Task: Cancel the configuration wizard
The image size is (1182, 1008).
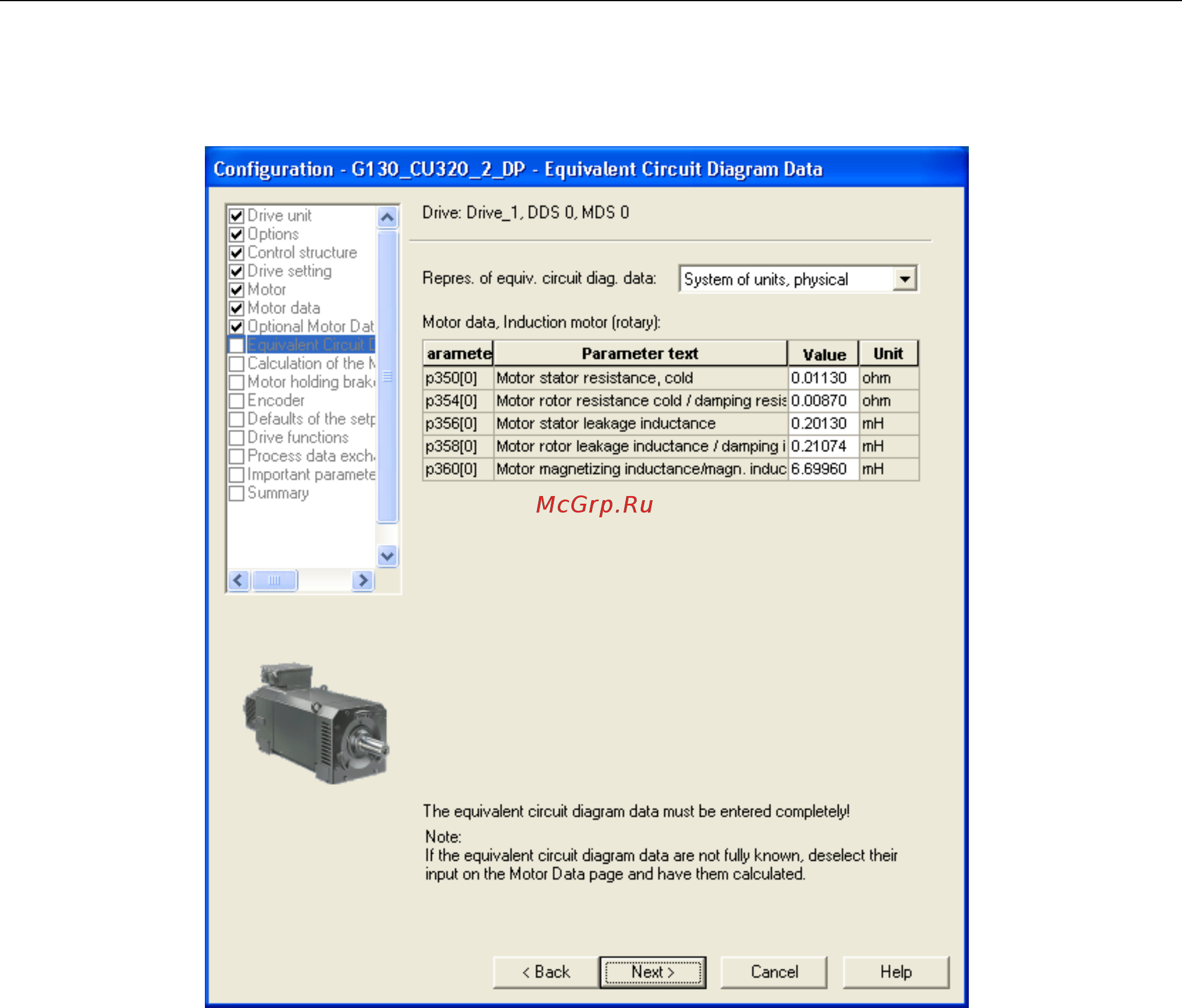Action: (x=774, y=972)
